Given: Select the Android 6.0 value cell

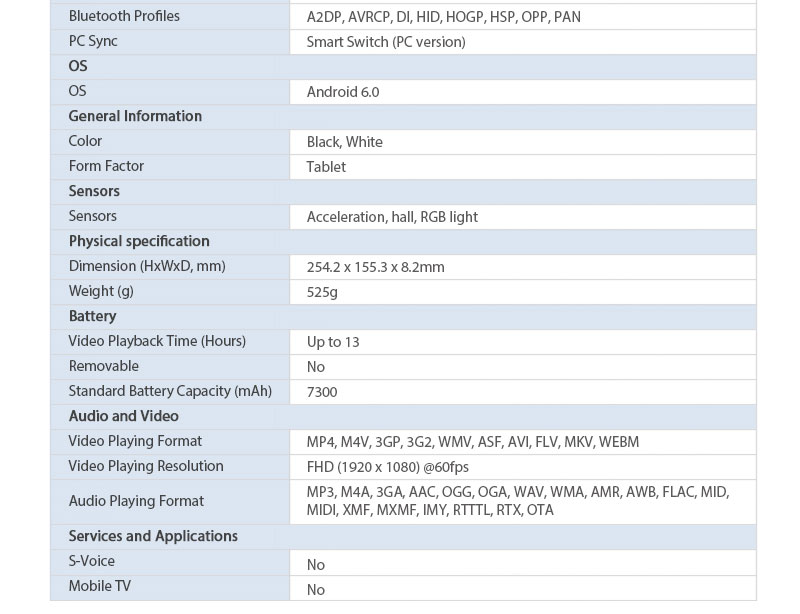Looking at the screenshot, I should 343,92.
